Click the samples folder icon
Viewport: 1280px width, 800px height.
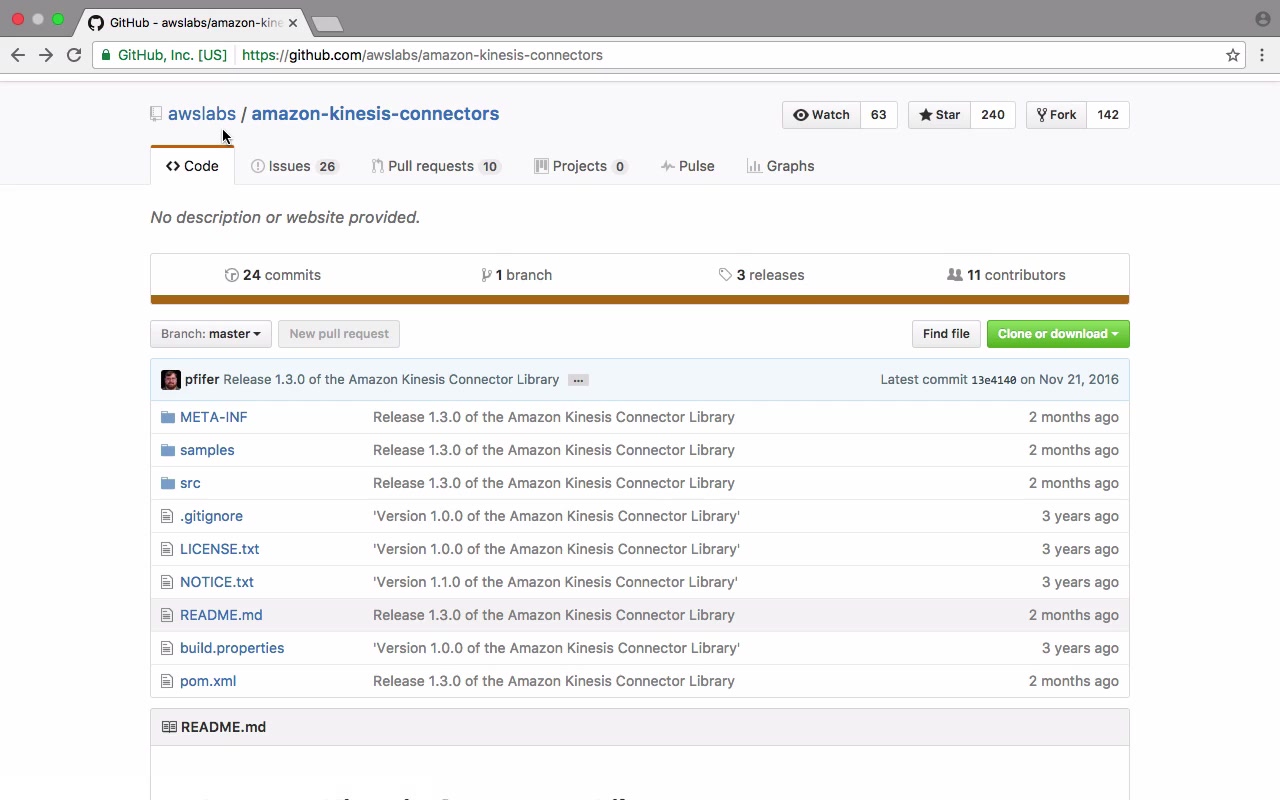(168, 450)
